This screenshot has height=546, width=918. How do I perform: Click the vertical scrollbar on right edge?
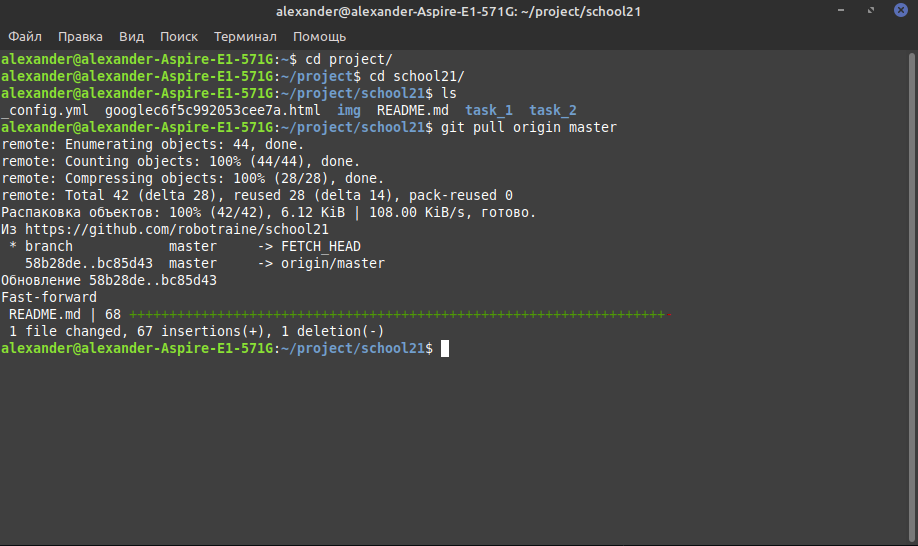[912, 297]
